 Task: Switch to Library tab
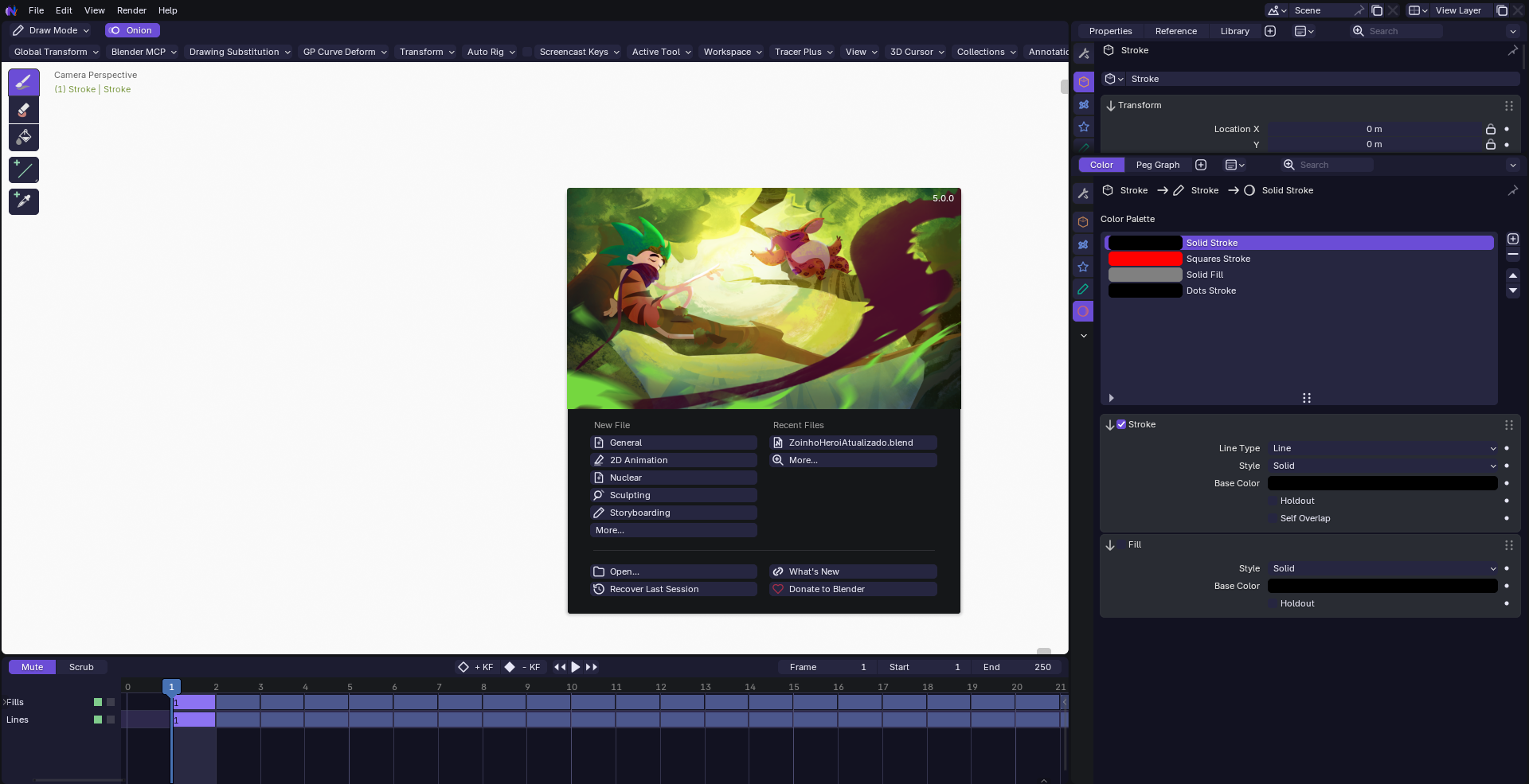(1234, 31)
